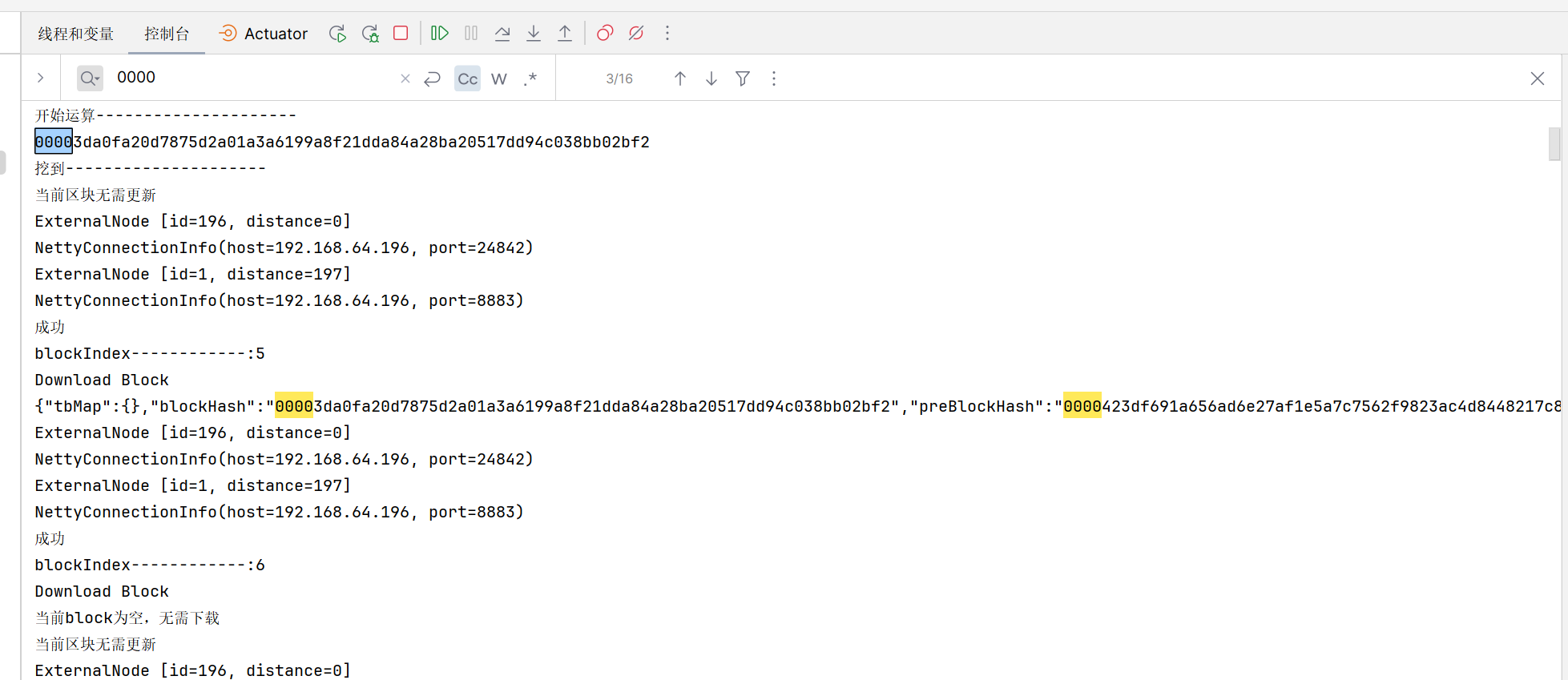Switch to the 线程和变量 tab
This screenshot has height=680, width=1568.
pyautogui.click(x=76, y=34)
